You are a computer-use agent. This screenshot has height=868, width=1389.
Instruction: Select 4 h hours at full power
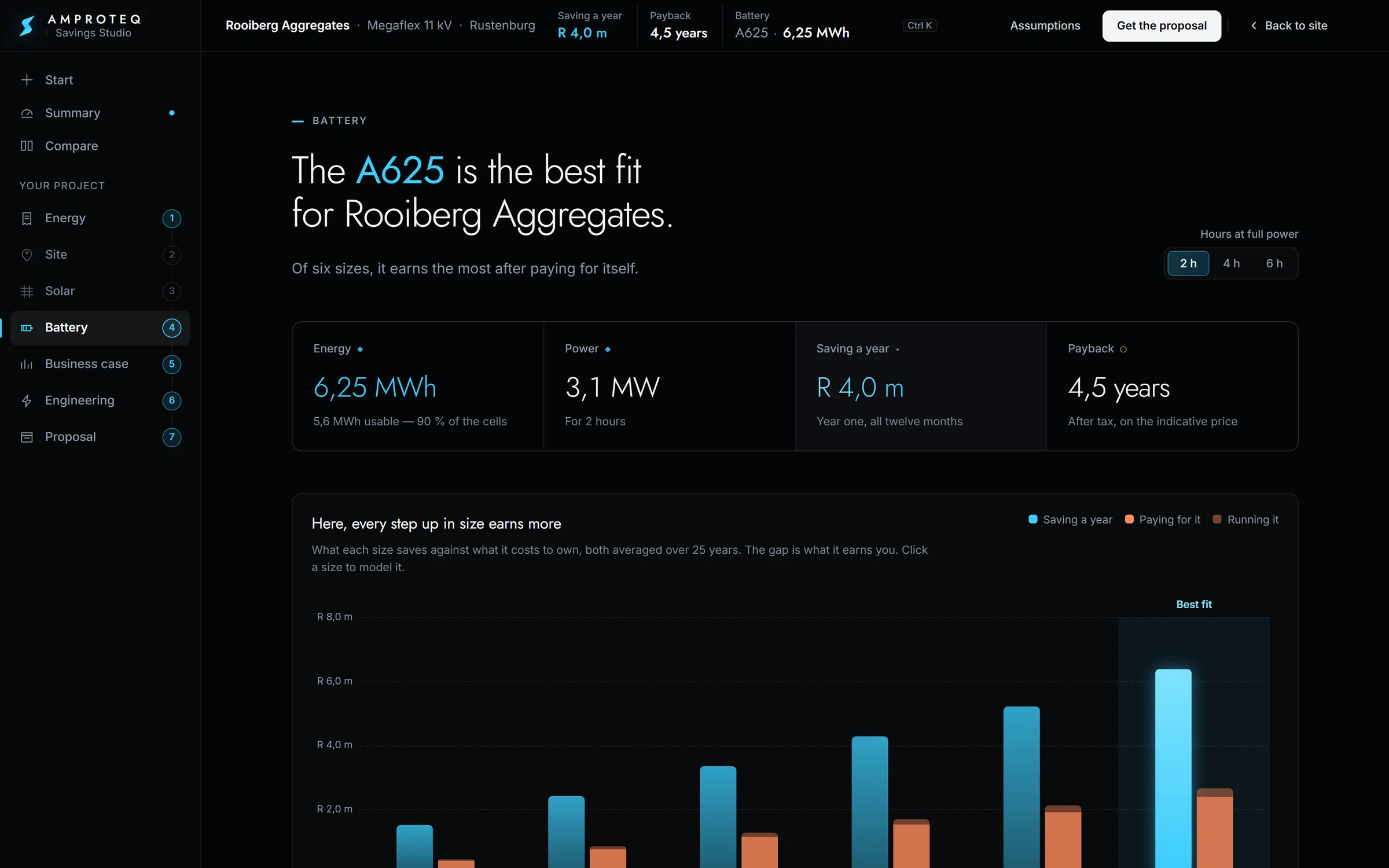click(1231, 263)
